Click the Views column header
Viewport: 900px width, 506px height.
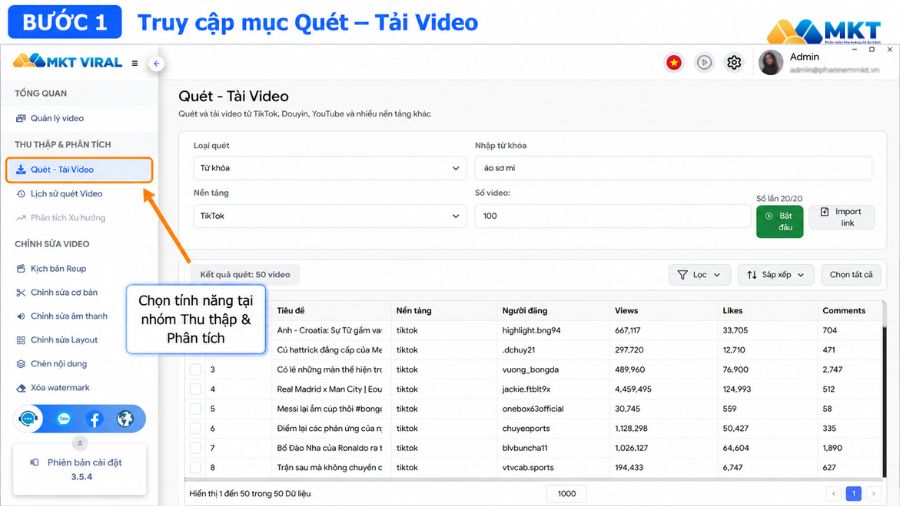pyautogui.click(x=626, y=310)
